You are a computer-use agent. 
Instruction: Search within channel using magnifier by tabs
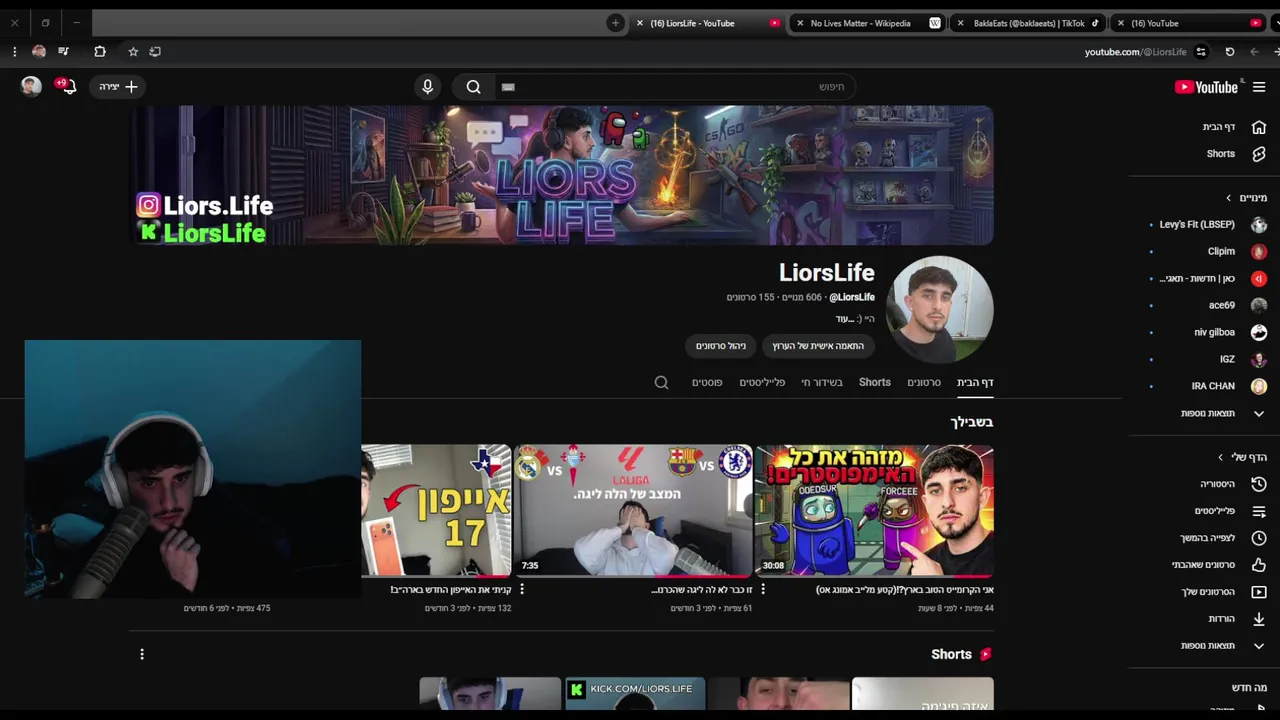pos(661,382)
